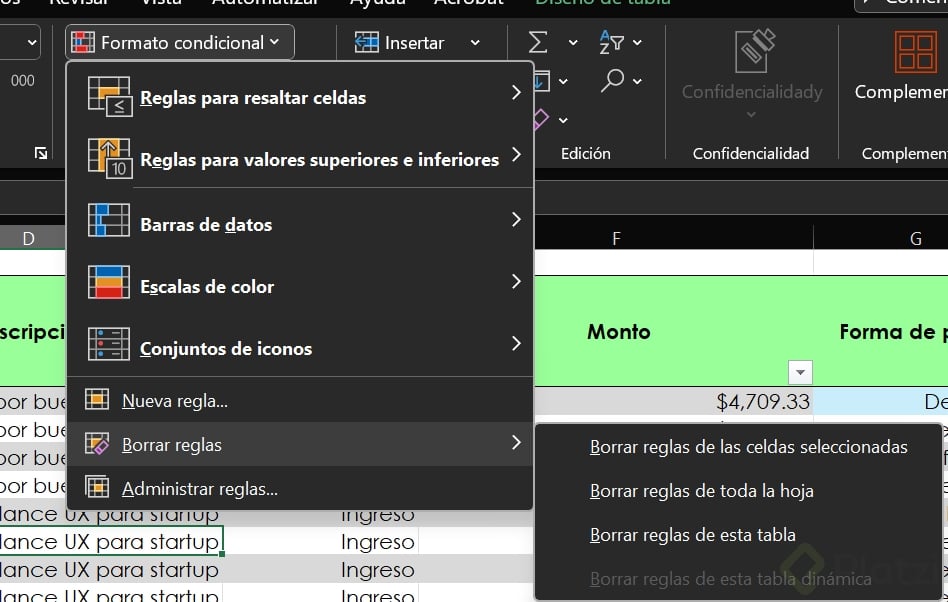The width and height of the screenshot is (948, 602).
Task: Click the Find magnifier icon
Action: point(612,80)
